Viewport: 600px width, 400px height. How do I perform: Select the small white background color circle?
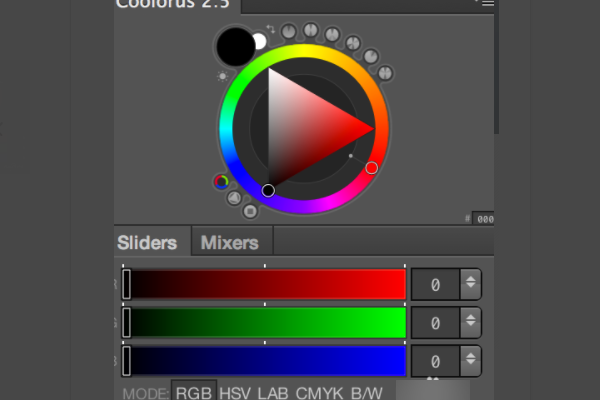click(x=259, y=41)
